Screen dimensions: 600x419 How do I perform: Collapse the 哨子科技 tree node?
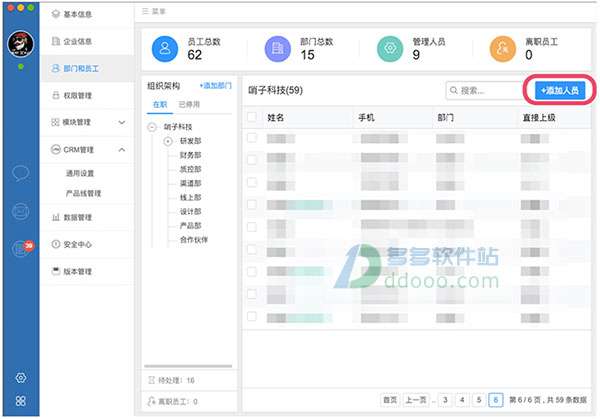[x=152, y=127]
